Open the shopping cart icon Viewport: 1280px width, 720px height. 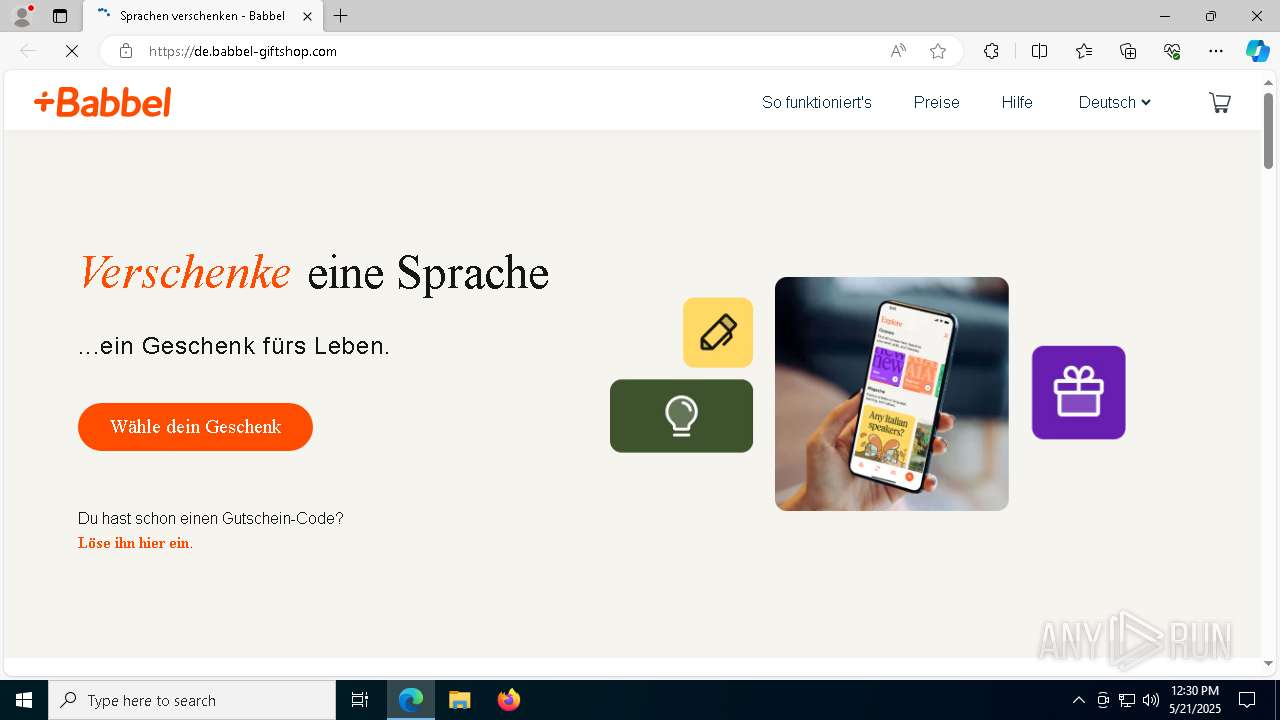1219,102
